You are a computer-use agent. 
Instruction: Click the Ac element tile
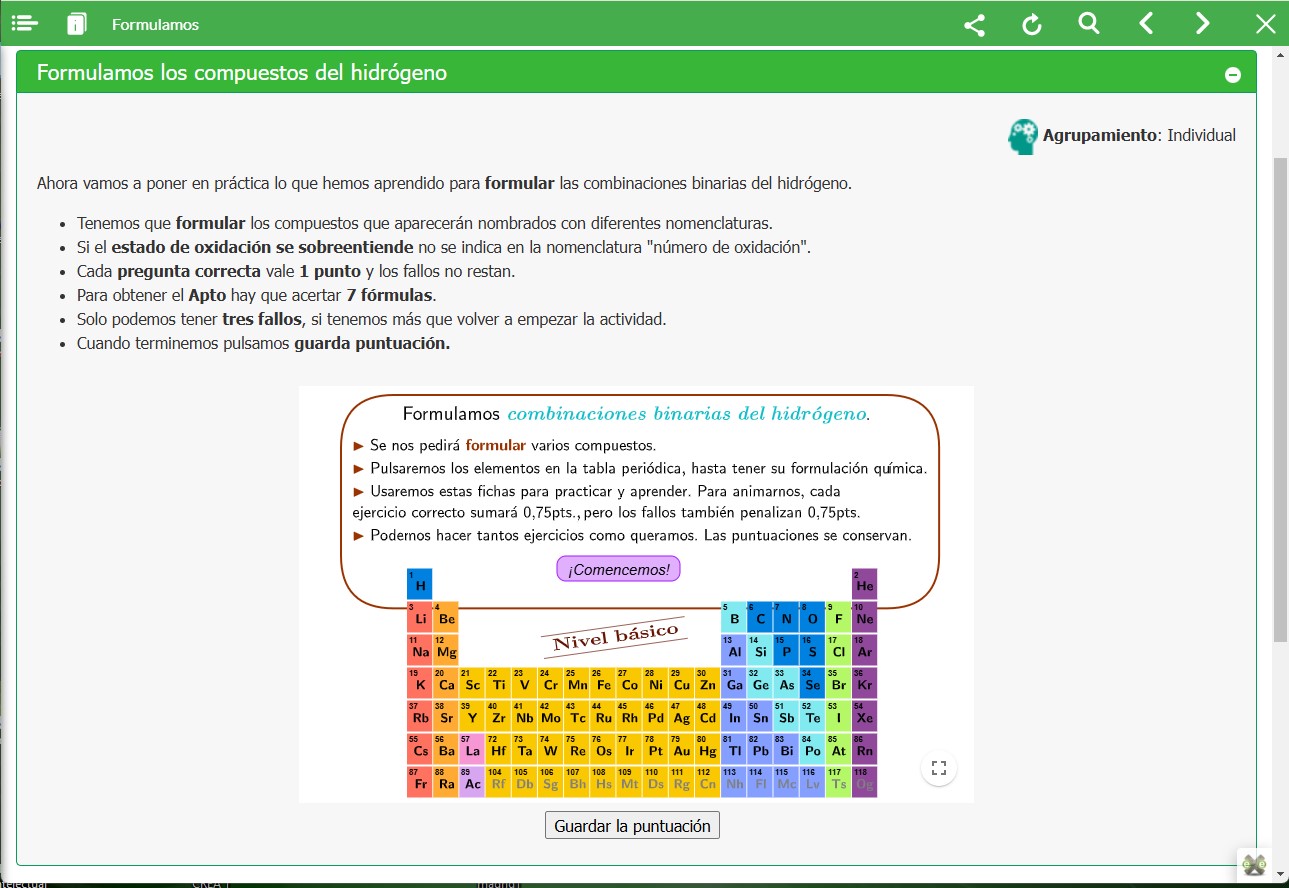(x=472, y=782)
